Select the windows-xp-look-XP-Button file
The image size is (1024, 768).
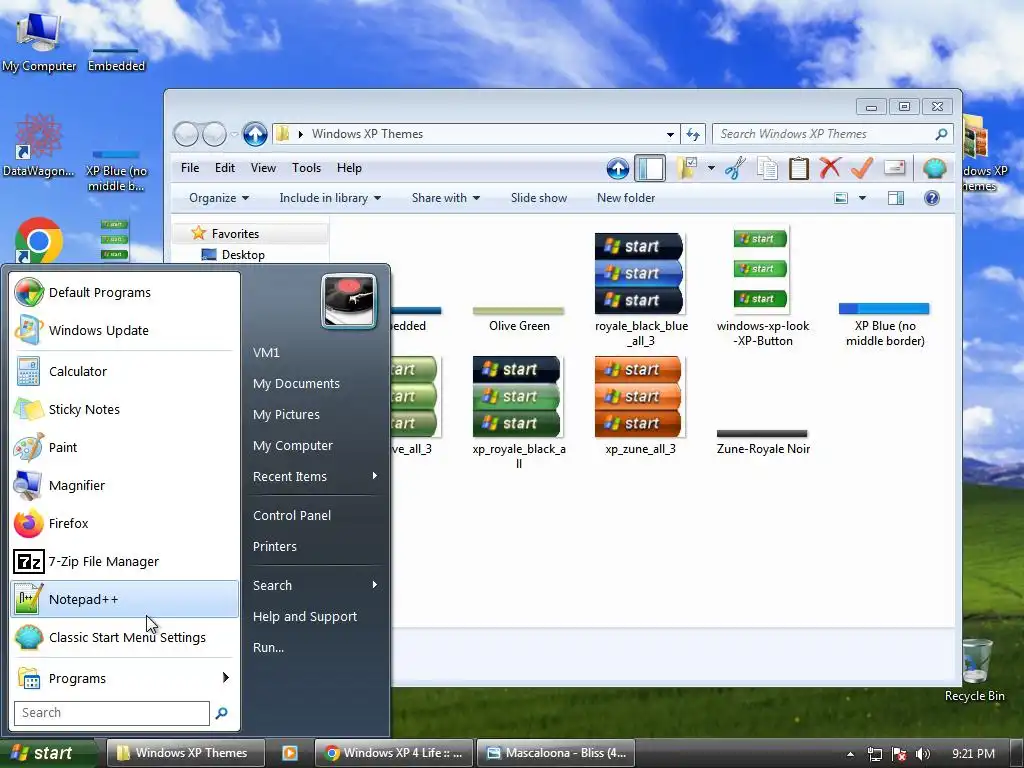762,286
